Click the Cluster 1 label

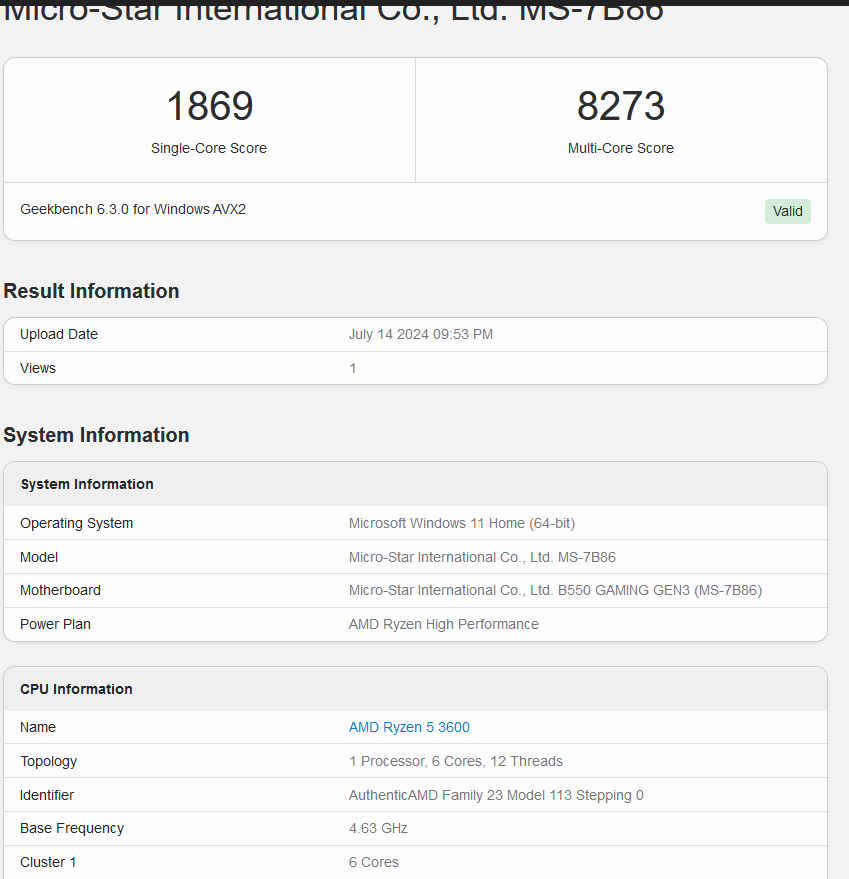click(x=48, y=862)
